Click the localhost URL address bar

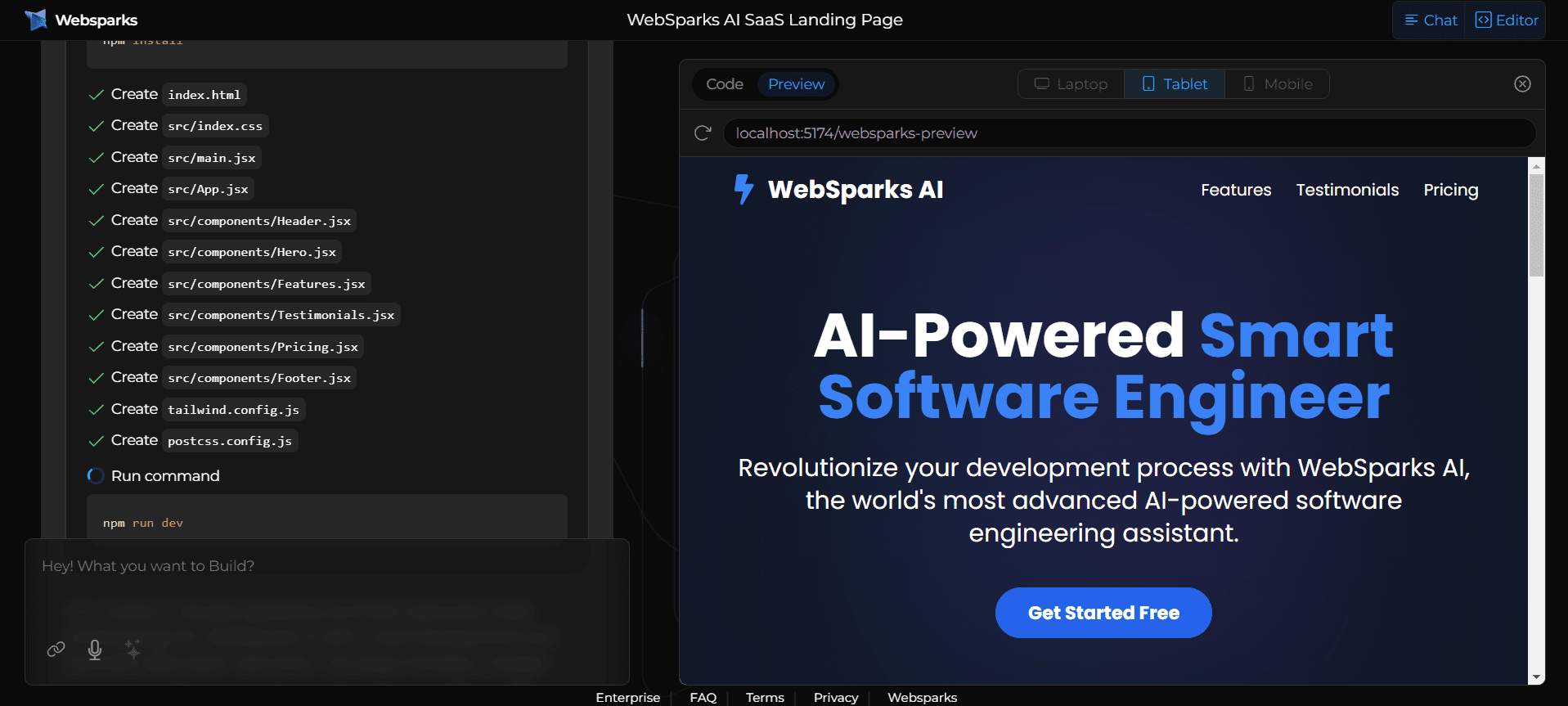click(1129, 133)
